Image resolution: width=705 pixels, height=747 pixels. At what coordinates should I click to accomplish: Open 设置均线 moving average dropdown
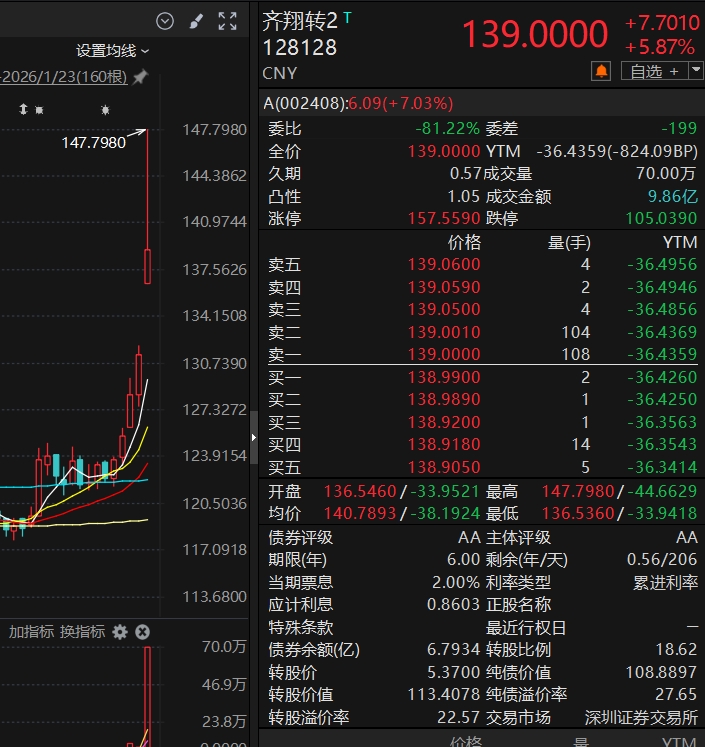(112, 50)
